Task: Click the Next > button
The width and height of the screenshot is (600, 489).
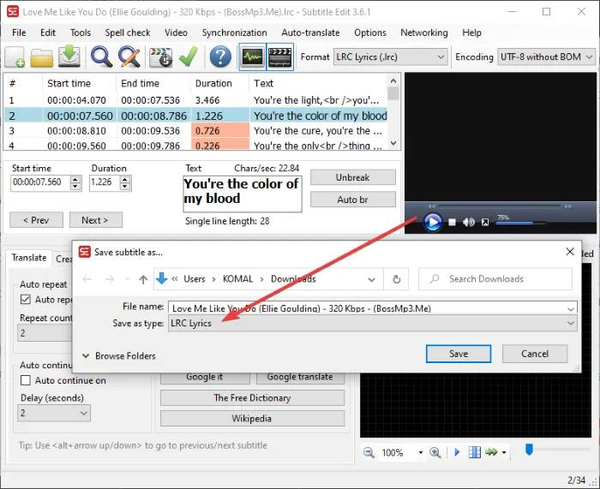Action: (96, 220)
